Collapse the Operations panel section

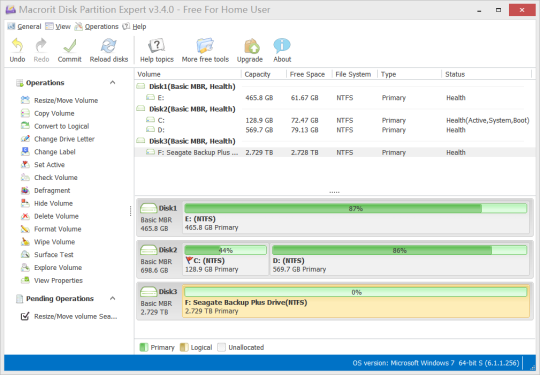click(x=112, y=83)
